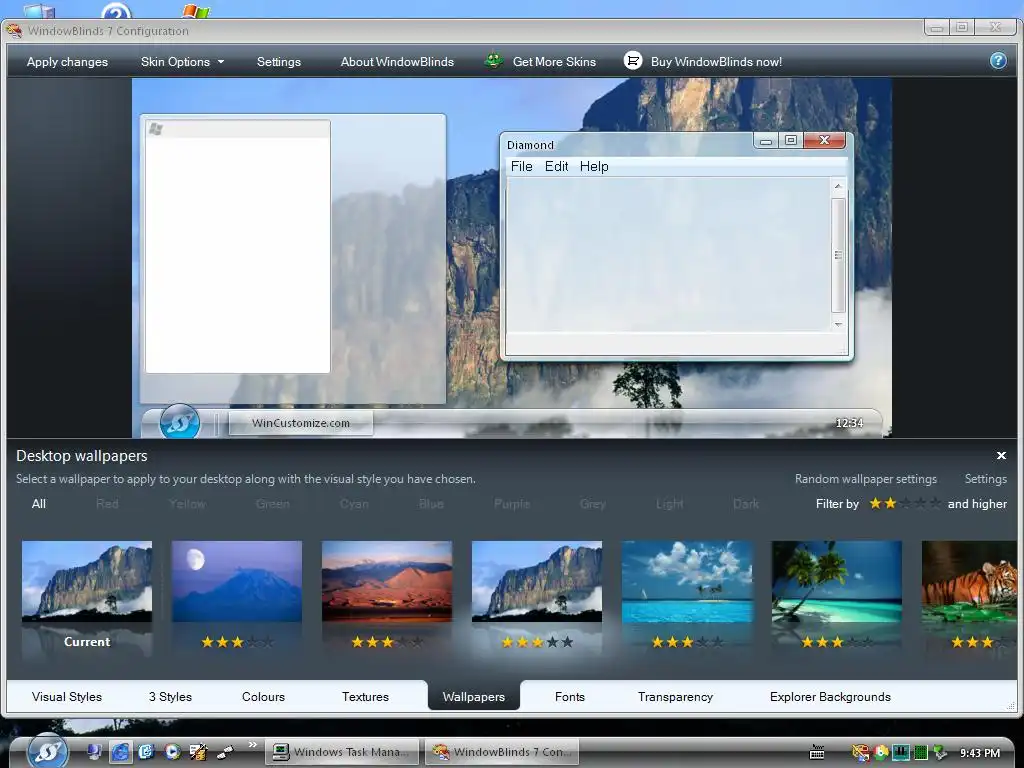Click the green Task Manager CPU tray icon
The width and height of the screenshot is (1024, 768).
(x=920, y=753)
